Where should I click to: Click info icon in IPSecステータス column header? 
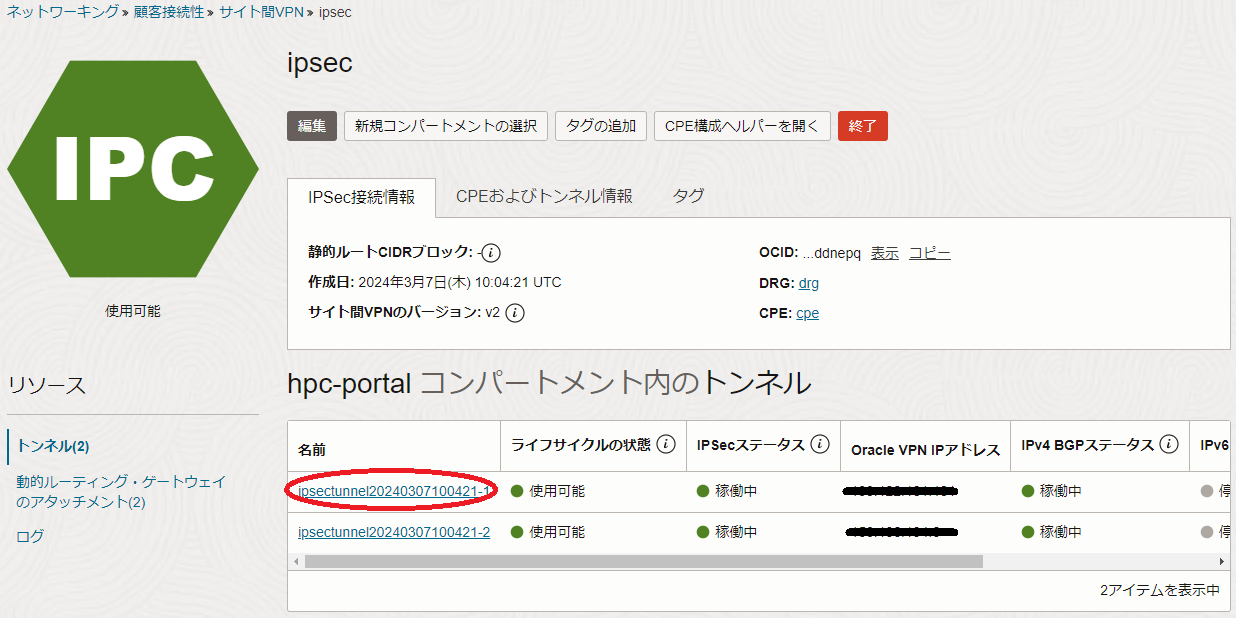tap(820, 444)
